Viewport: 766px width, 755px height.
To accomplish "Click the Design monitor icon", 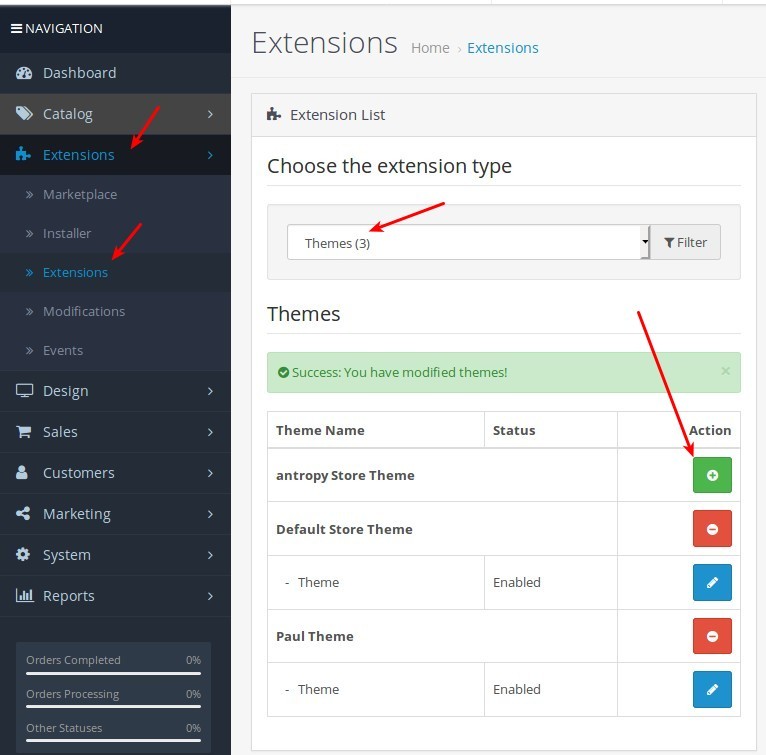I will [24, 390].
